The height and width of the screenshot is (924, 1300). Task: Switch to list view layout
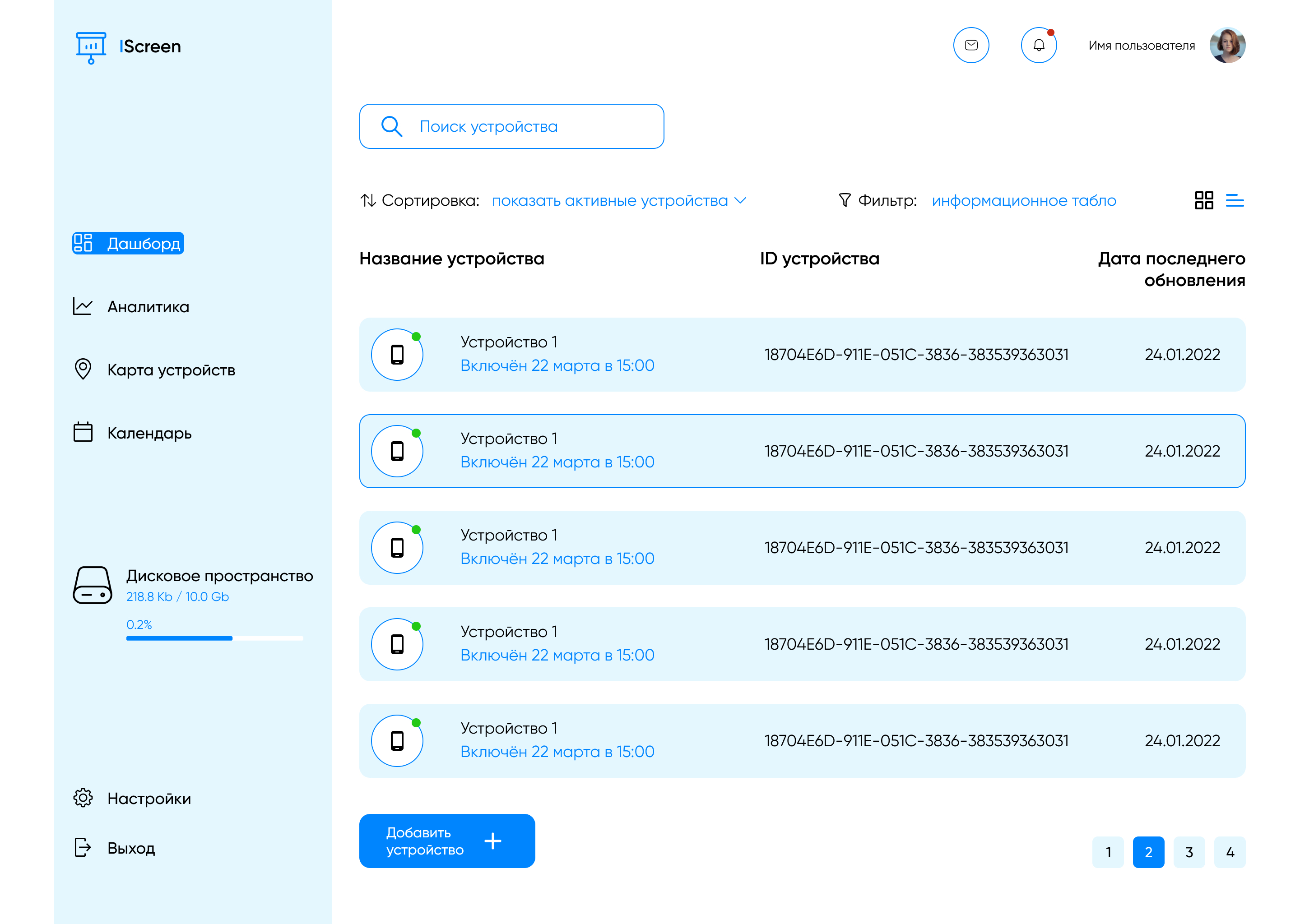[1235, 200]
